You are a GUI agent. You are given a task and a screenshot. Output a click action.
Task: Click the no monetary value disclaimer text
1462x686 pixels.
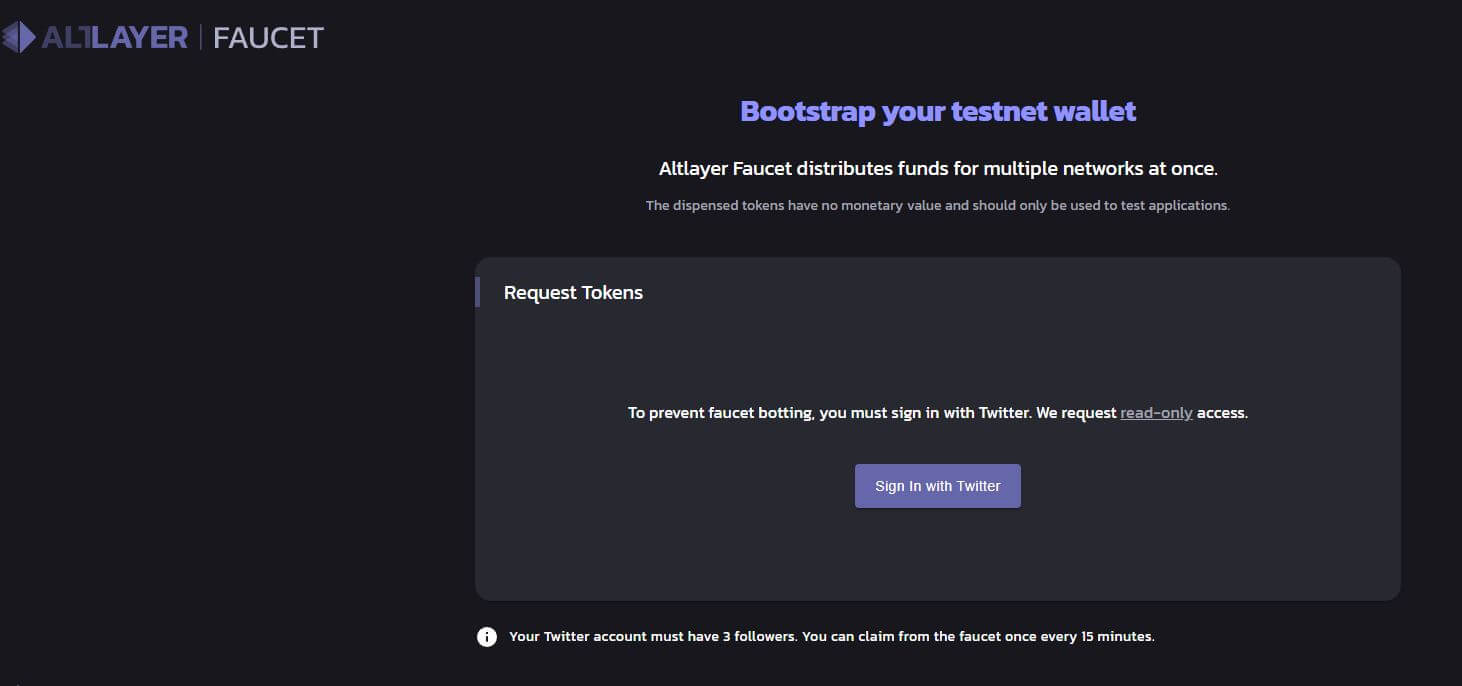[938, 206]
